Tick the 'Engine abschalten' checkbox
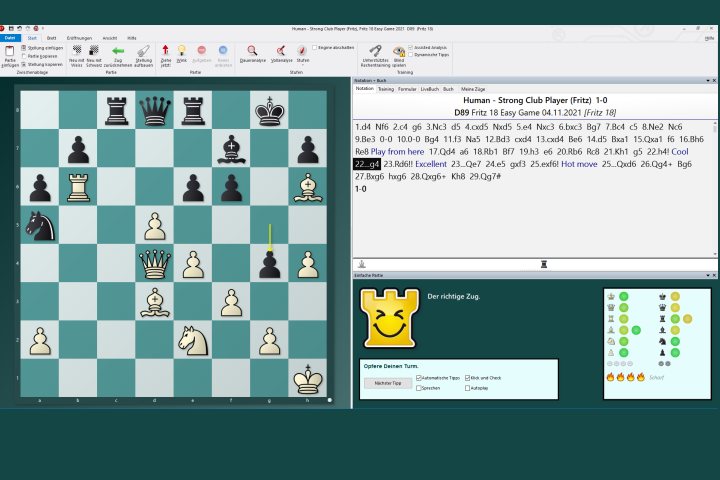720x480 pixels. (315, 47)
